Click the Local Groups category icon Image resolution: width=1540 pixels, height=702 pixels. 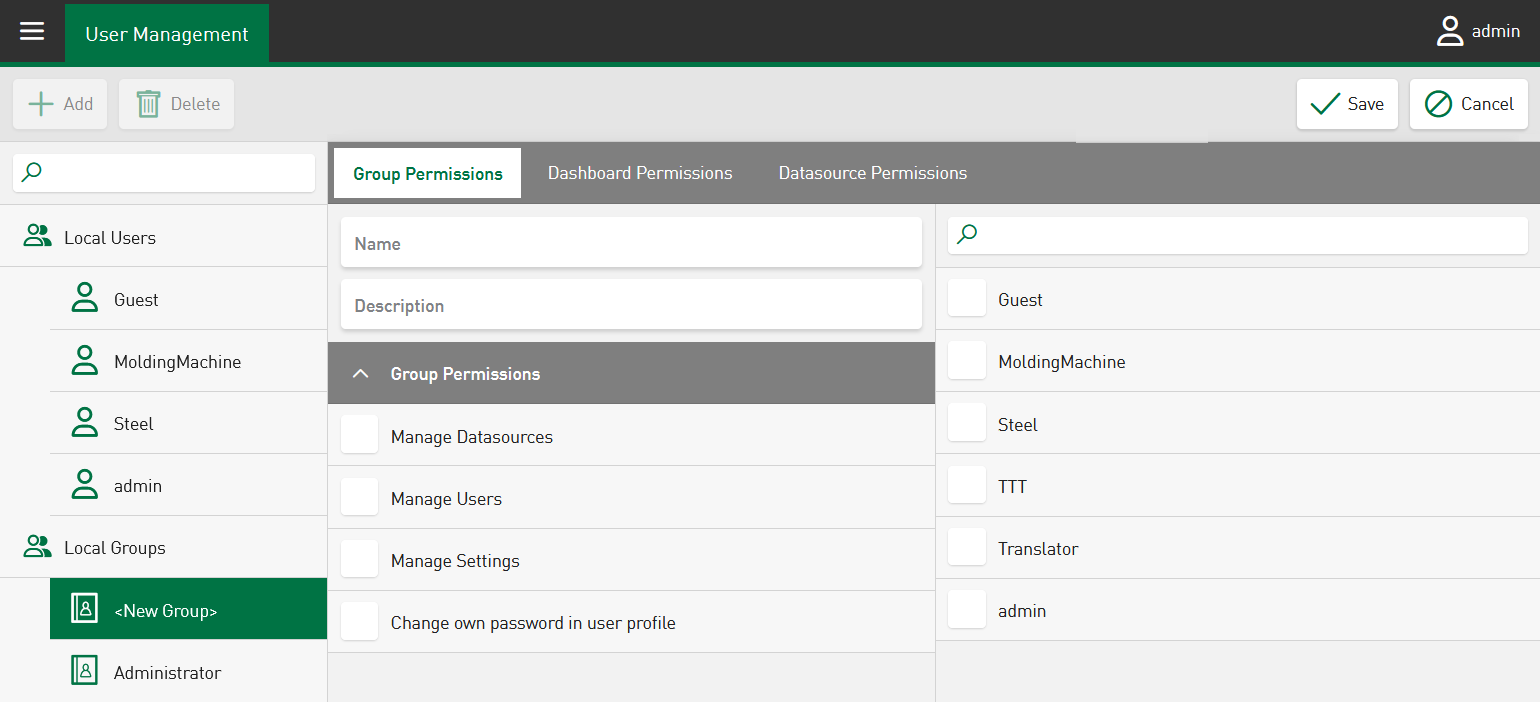tap(38, 547)
